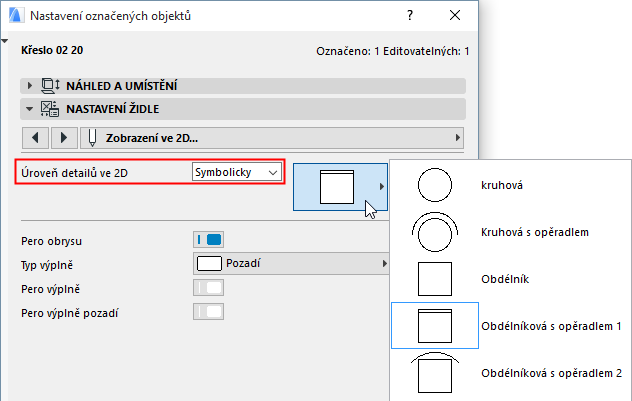Image resolution: width=632 pixels, height=401 pixels.
Task: Click the 2D symbol preview thumbnail button
Action: pyautogui.click(x=338, y=187)
